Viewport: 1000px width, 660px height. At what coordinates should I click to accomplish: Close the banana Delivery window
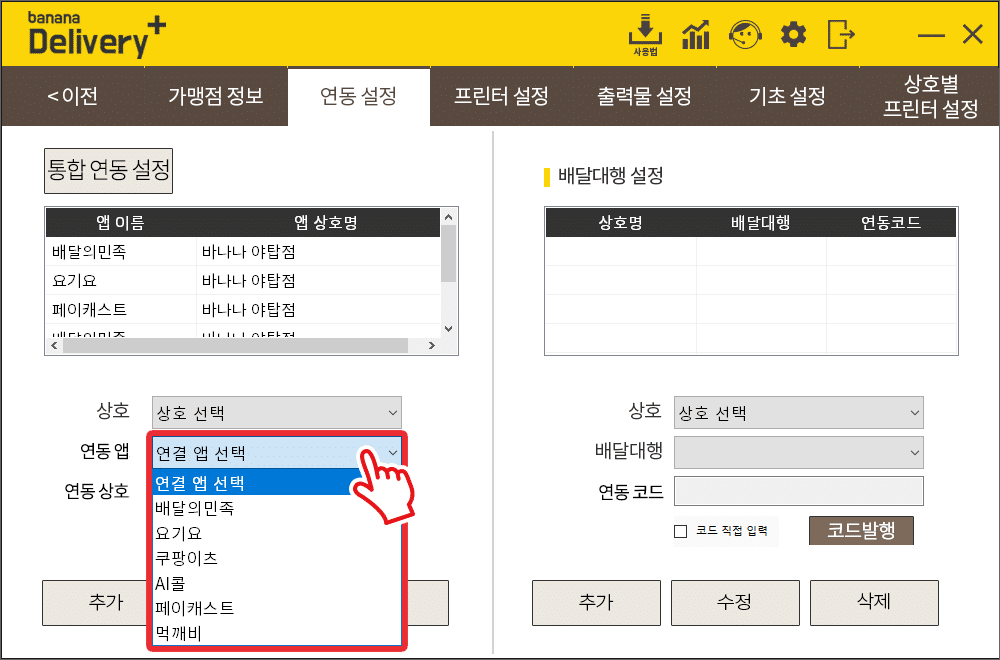(x=973, y=34)
